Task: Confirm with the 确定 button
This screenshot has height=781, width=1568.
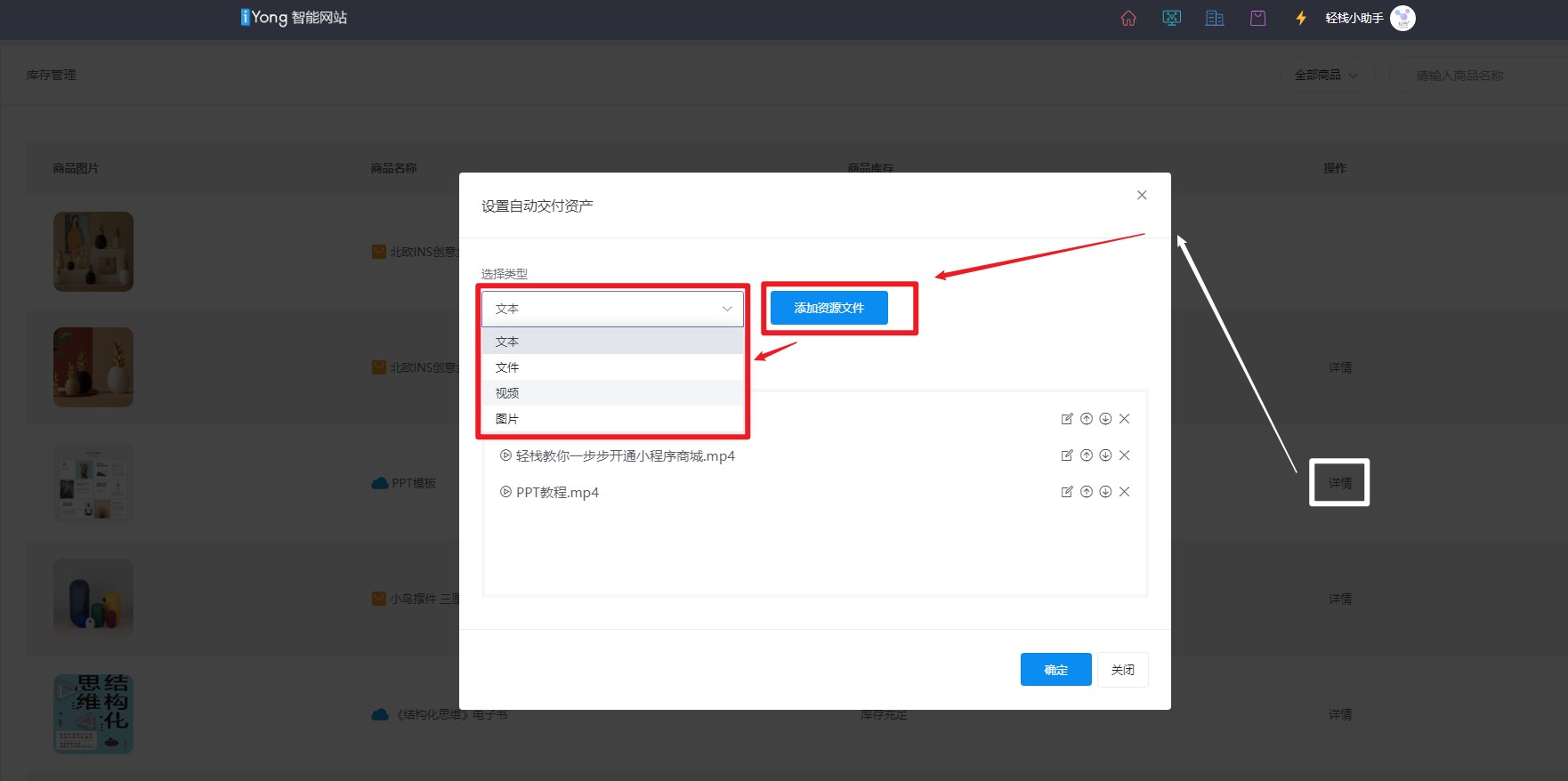Action: [x=1056, y=670]
